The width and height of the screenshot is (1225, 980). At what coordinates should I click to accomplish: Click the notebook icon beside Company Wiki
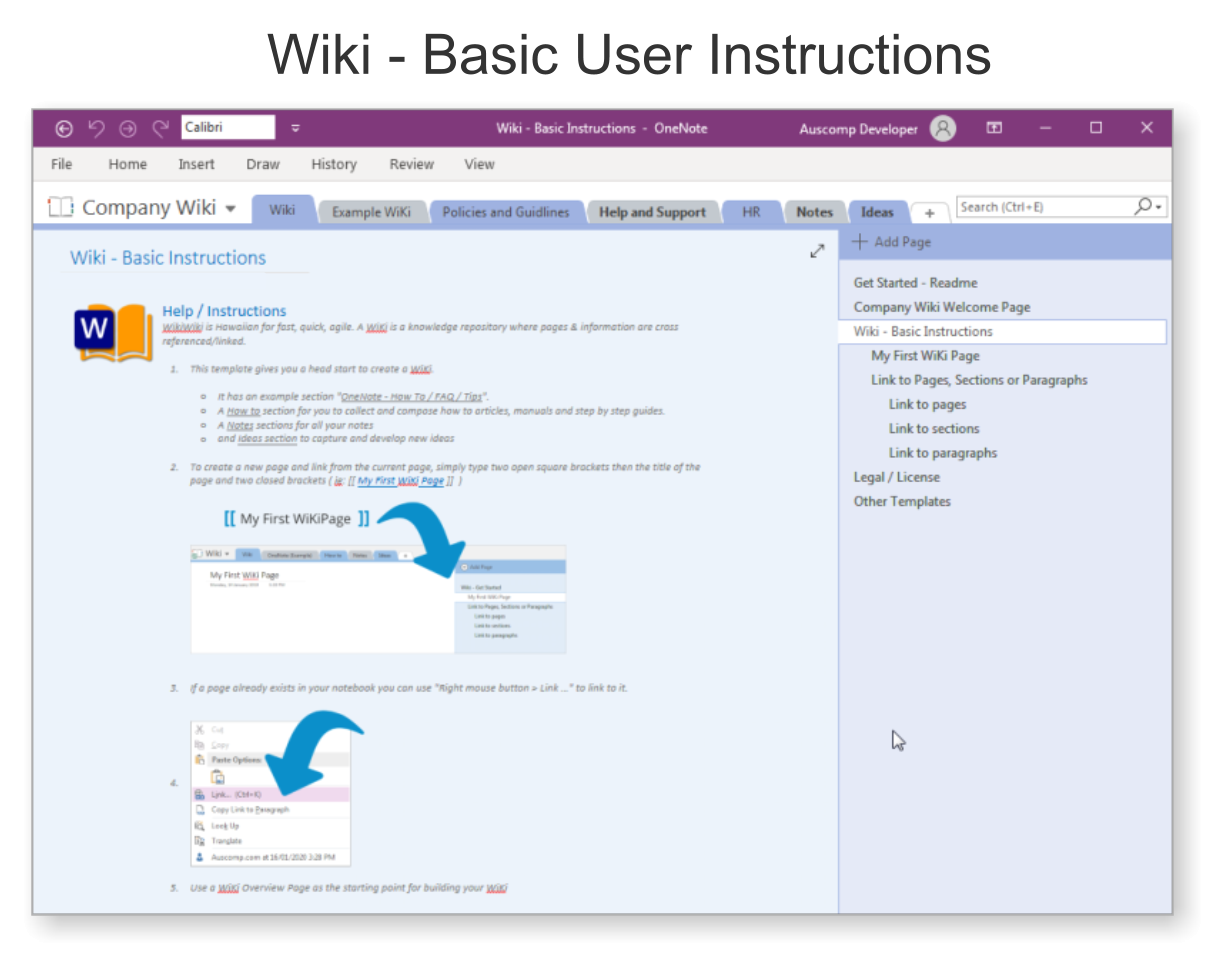61,207
